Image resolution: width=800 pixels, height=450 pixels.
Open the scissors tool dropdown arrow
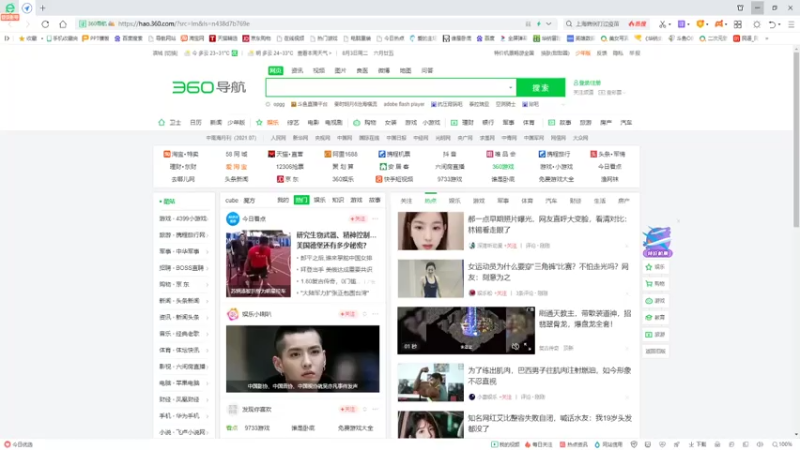pyautogui.click(x=669, y=24)
